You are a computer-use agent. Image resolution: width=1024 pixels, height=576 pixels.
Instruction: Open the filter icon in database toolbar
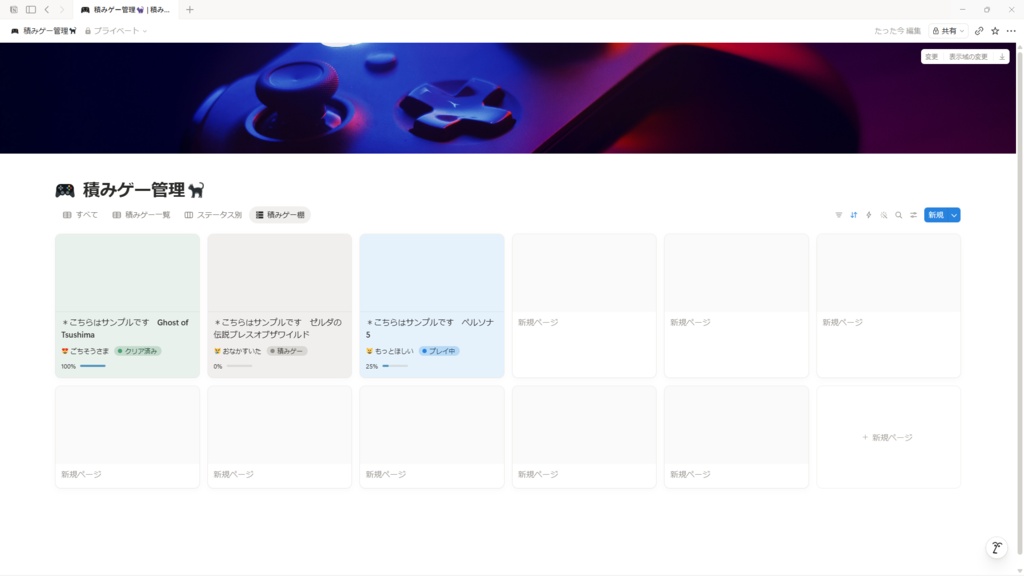(839, 215)
